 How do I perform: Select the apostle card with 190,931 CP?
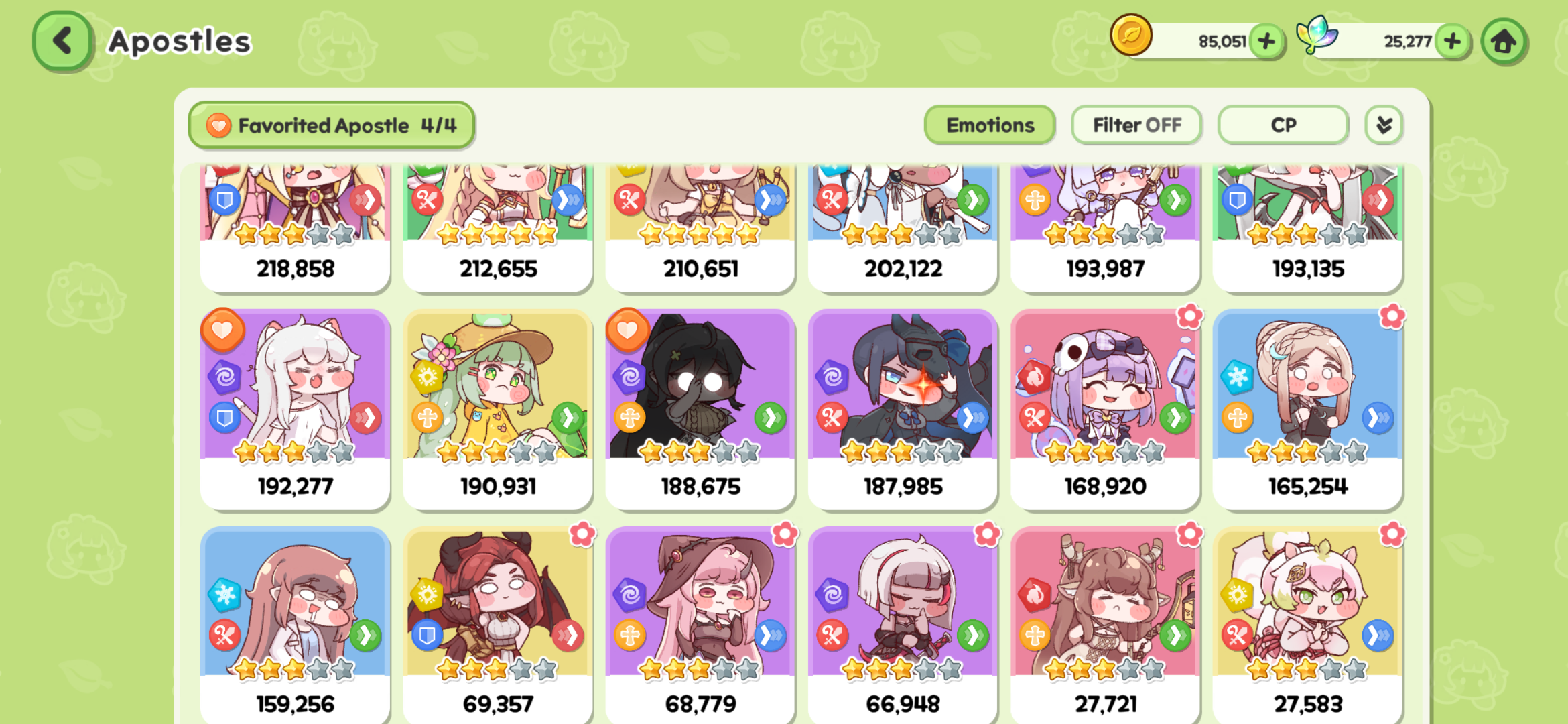498,410
